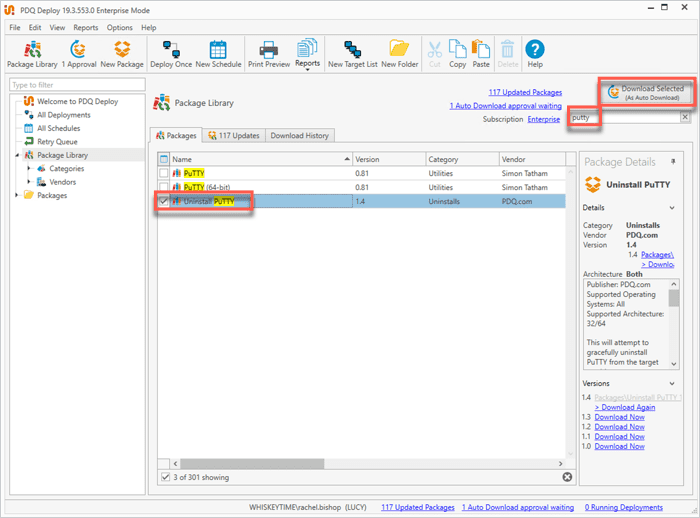Open Help from the toolbar
The height and width of the screenshot is (518, 700).
(535, 54)
